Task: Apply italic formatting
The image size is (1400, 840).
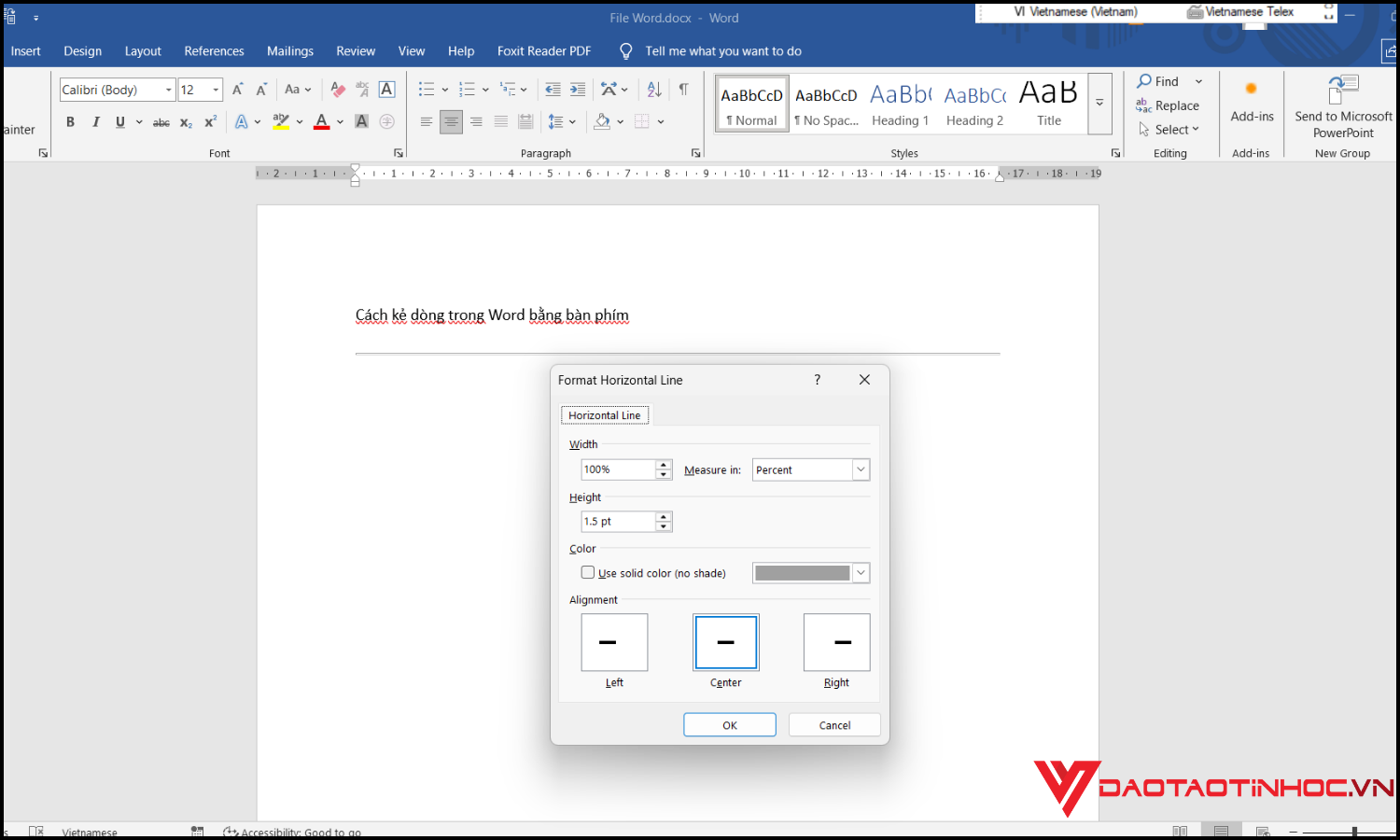Action: point(95,122)
